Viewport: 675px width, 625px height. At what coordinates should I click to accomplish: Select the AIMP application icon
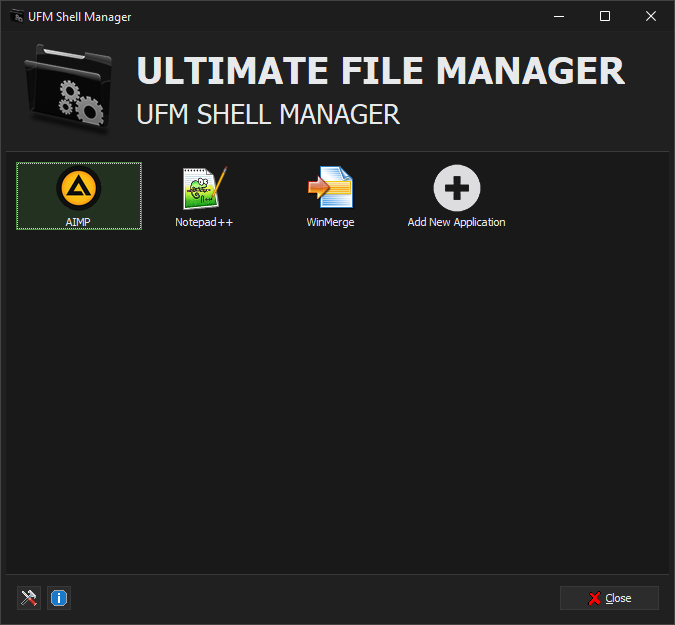tap(79, 189)
